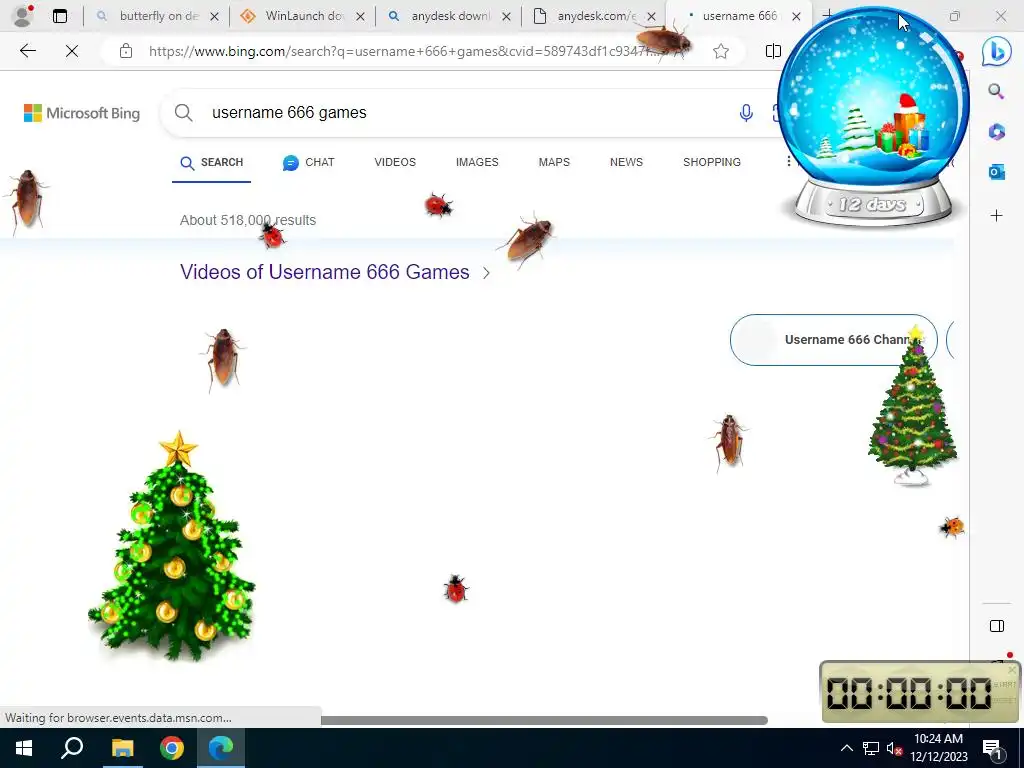The image size is (1024, 768).
Task: Switch to IMAGES results
Action: click(x=477, y=162)
